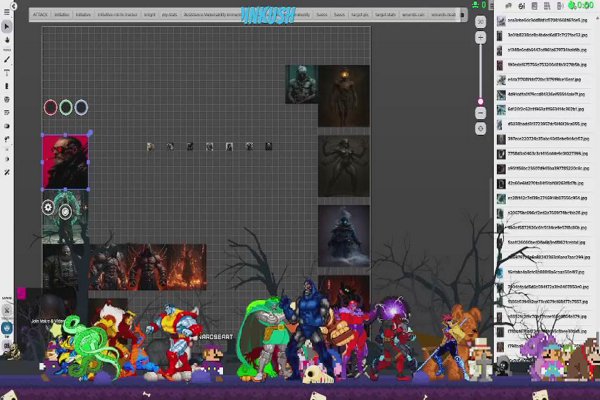Image resolution: width=600 pixels, height=400 pixels.
Task: Pick the layer tool below the Select arrow
Action: (7, 40)
